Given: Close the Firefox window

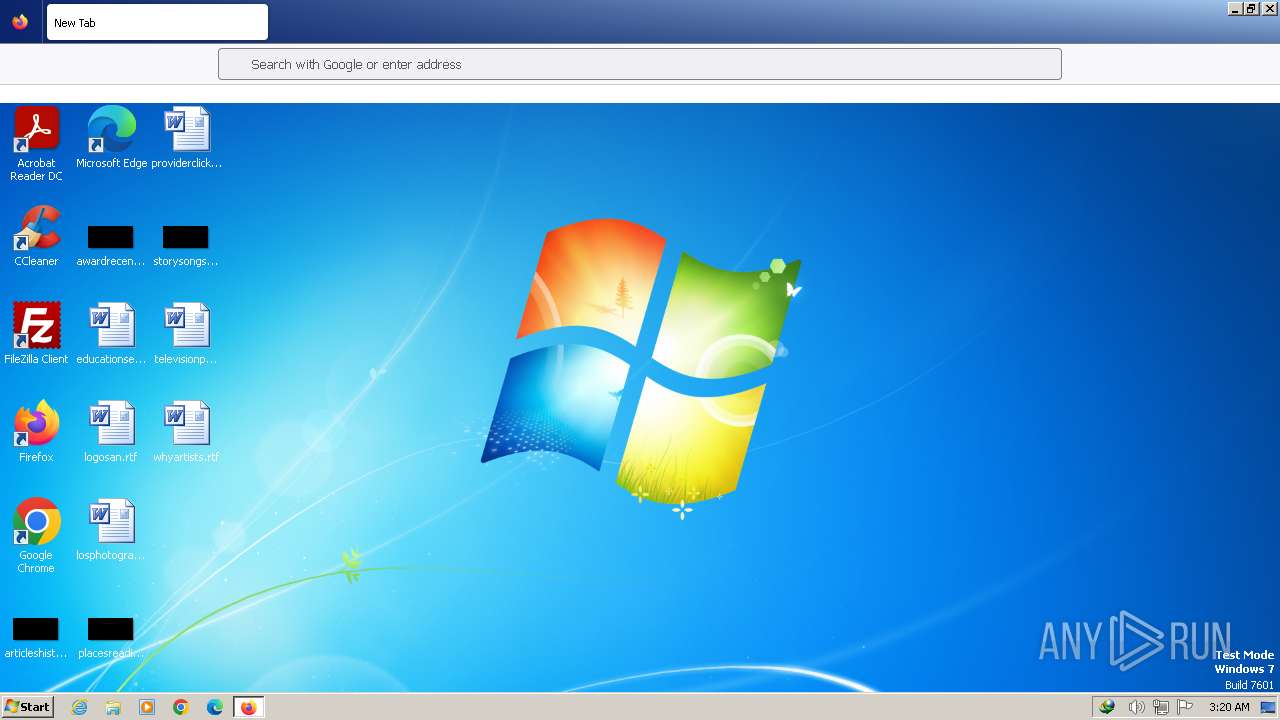Looking at the screenshot, I should click(1269, 8).
